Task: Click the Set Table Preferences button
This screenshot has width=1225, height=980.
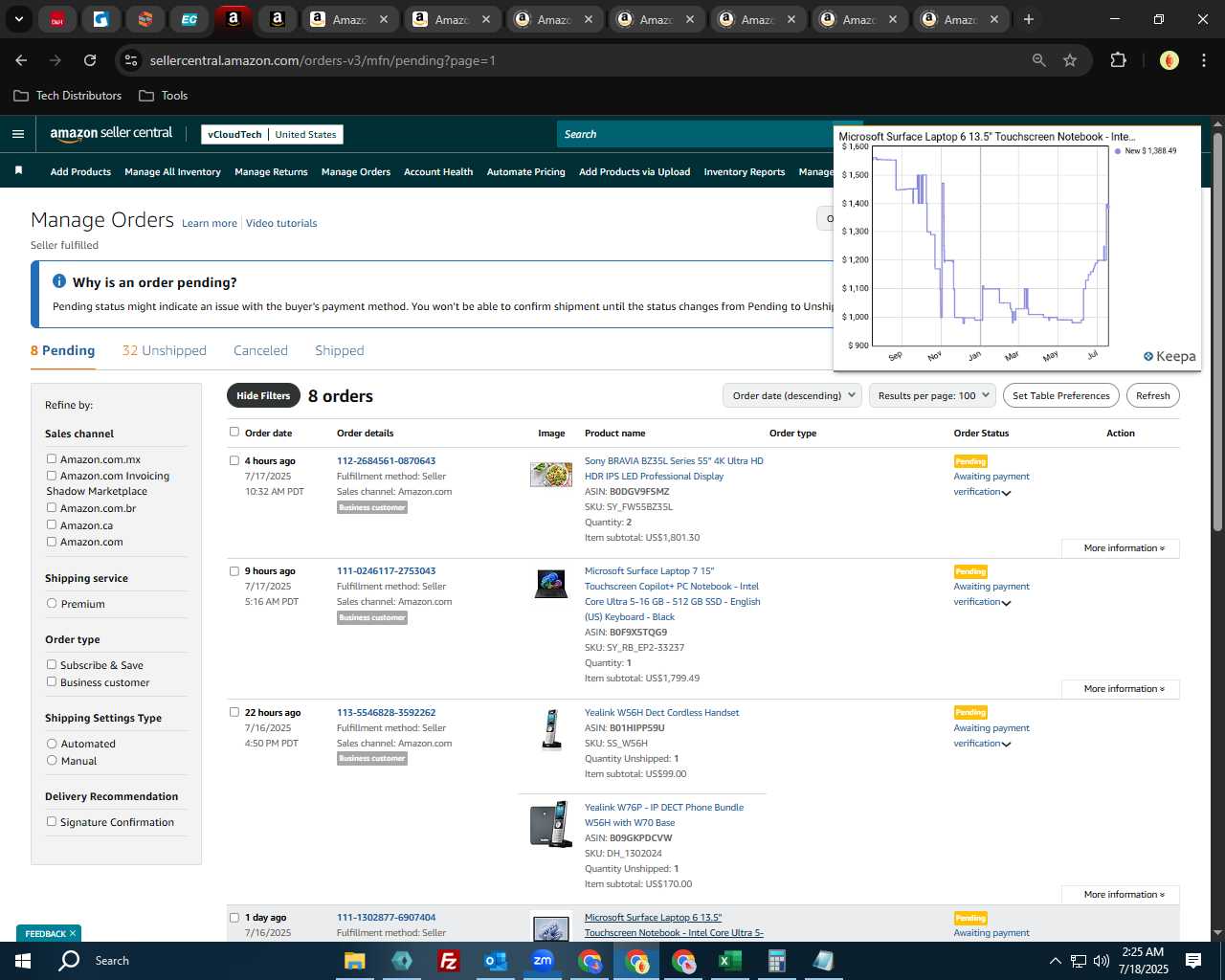Action: [x=1061, y=395]
